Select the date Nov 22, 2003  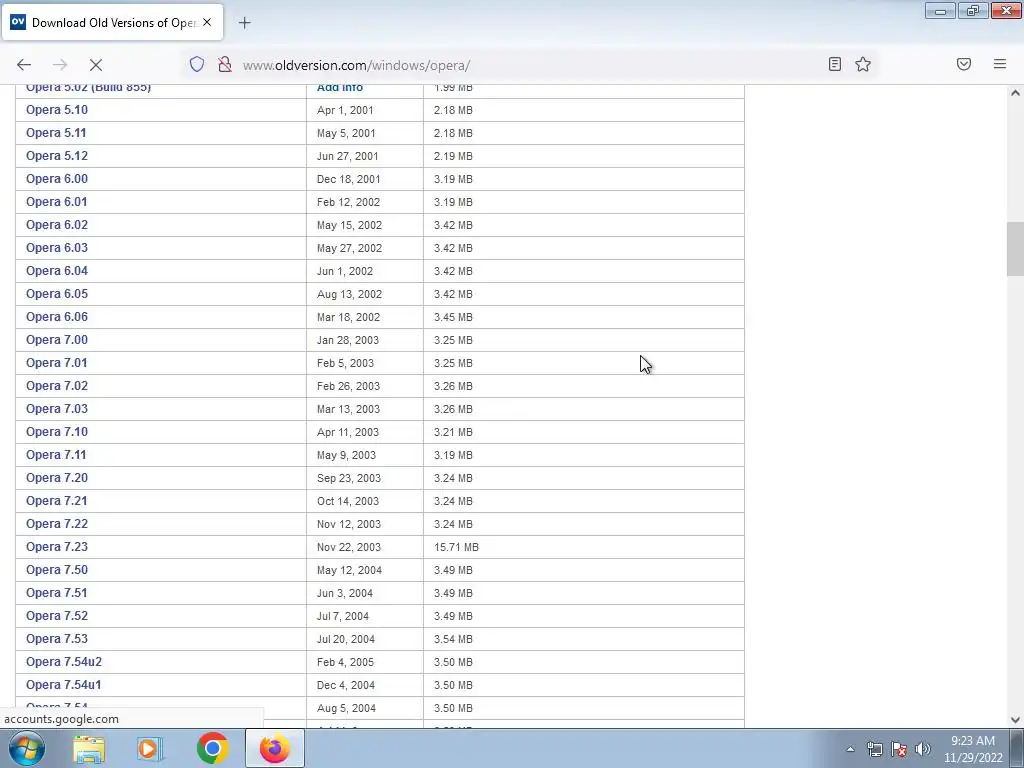click(349, 547)
